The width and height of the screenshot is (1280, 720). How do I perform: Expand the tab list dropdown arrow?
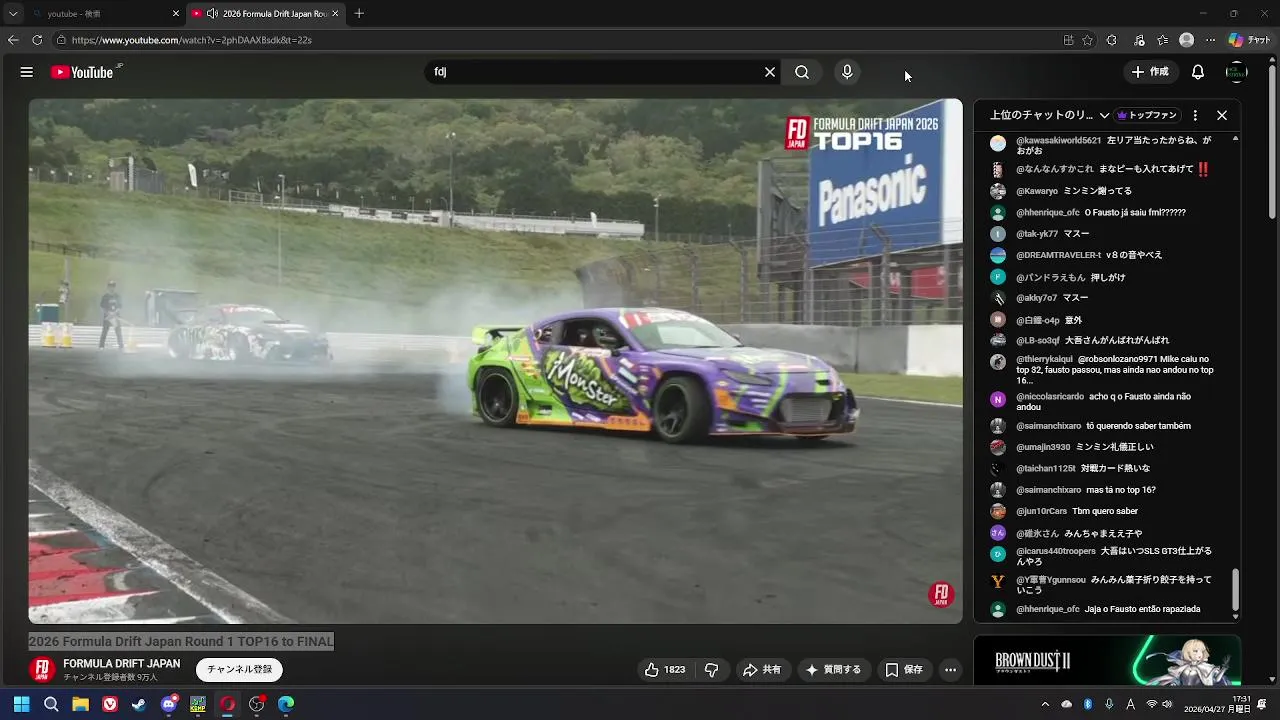coord(13,14)
